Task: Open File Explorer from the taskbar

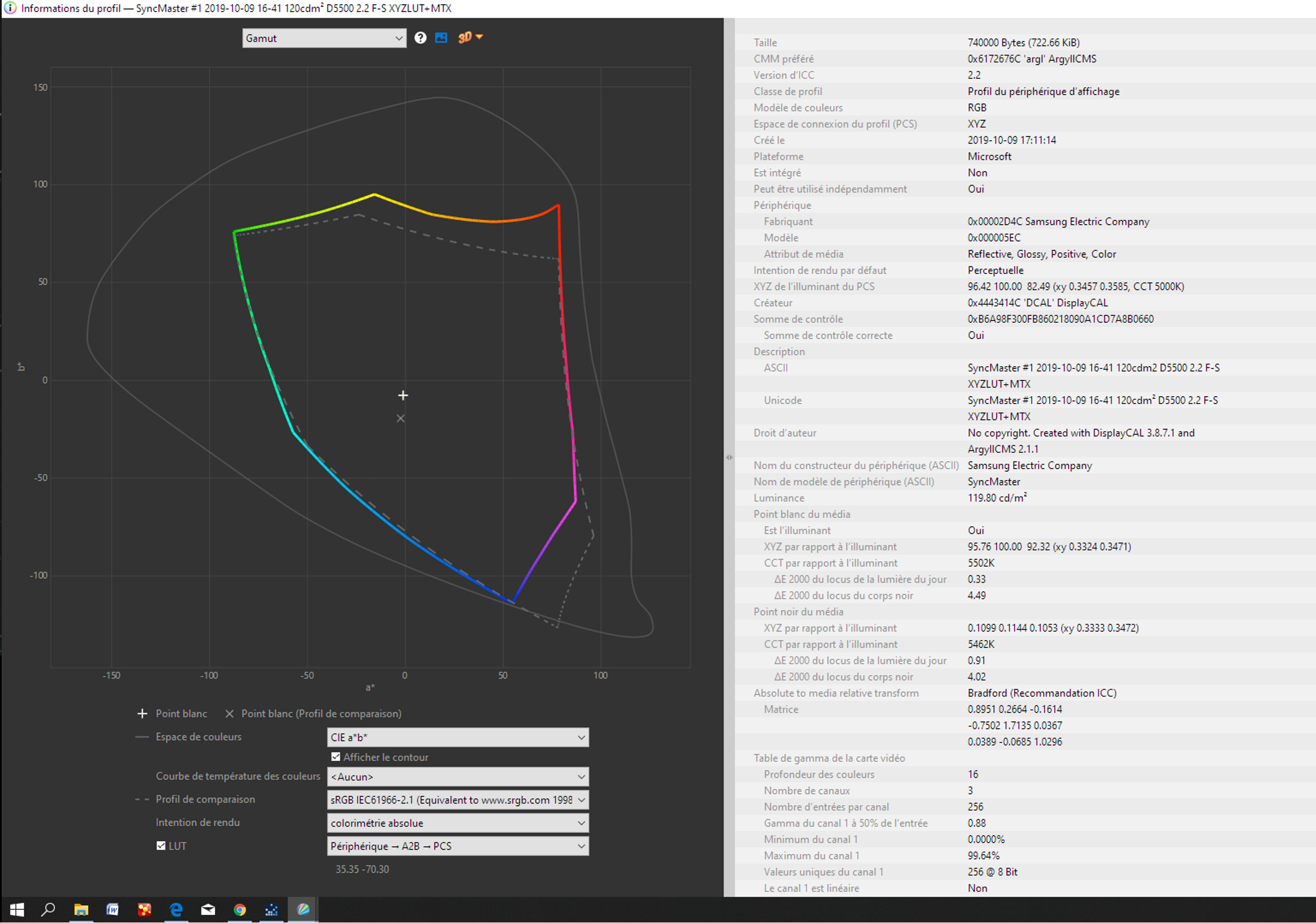Action: pos(82,909)
